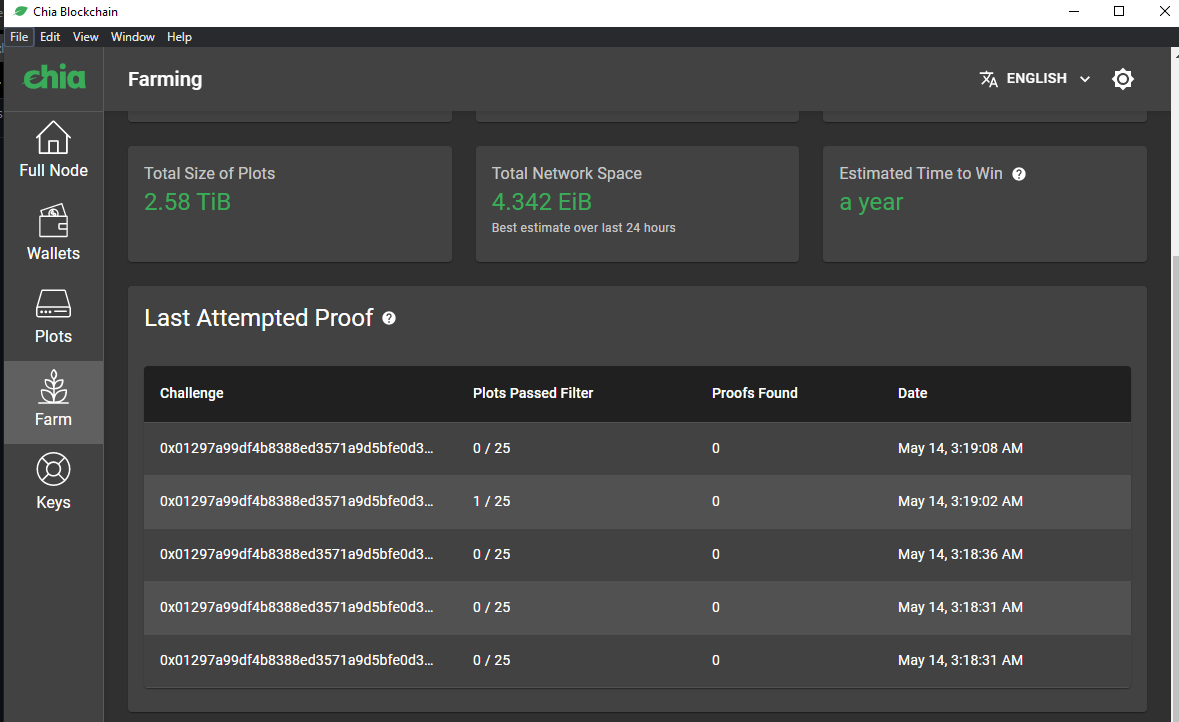Minimize the Chia Blockchain window
1179x722 pixels.
(x=1074, y=11)
